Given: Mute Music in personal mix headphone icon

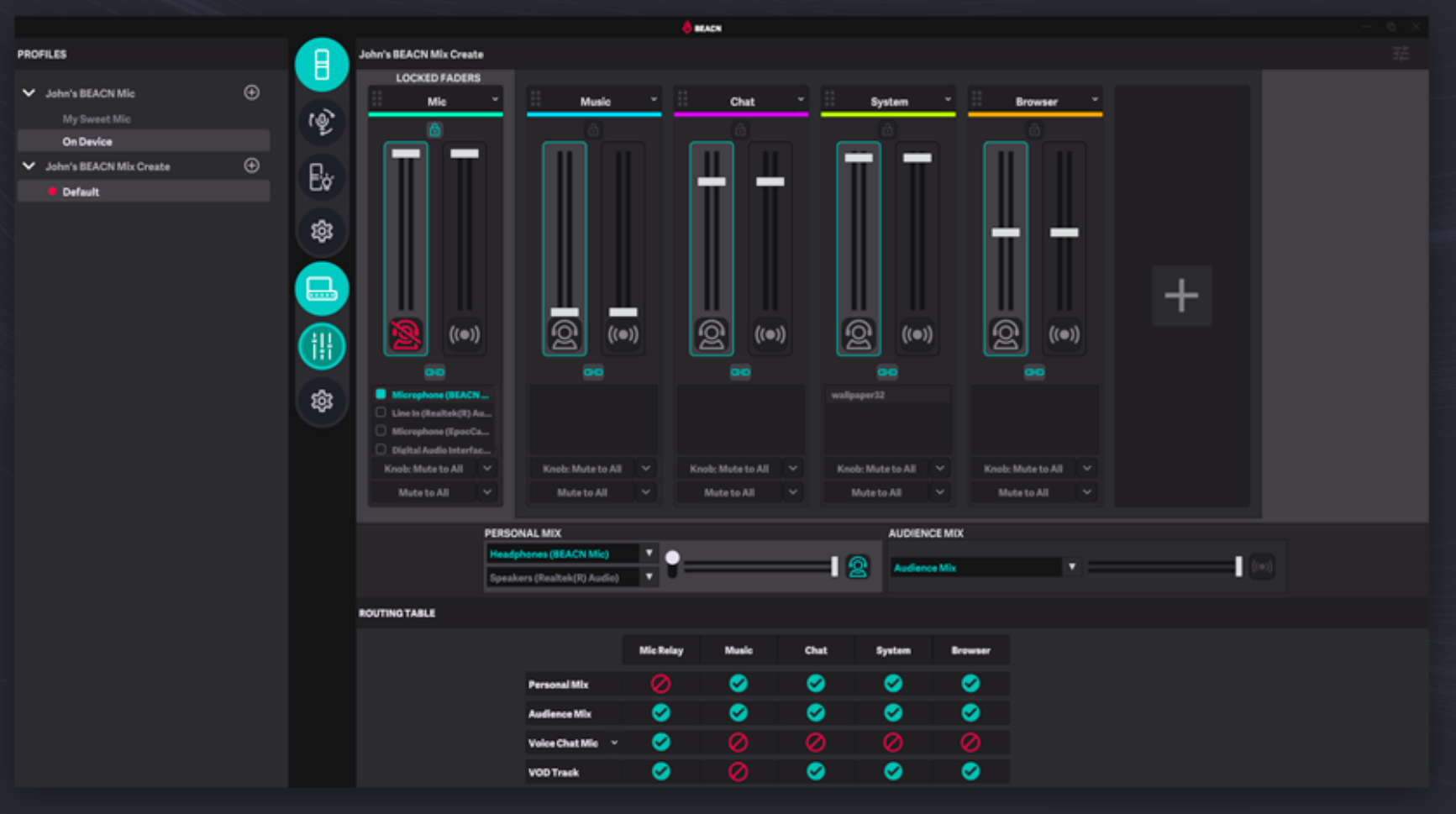Looking at the screenshot, I should (565, 334).
